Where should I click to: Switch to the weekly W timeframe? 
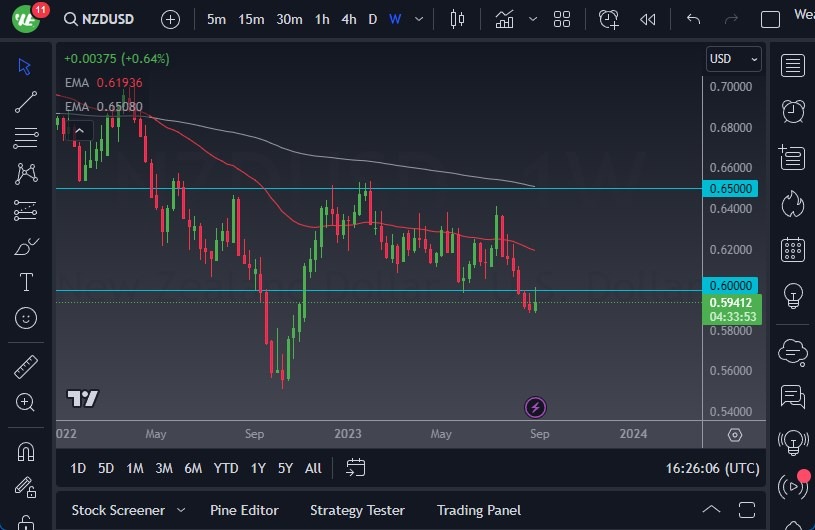point(395,19)
